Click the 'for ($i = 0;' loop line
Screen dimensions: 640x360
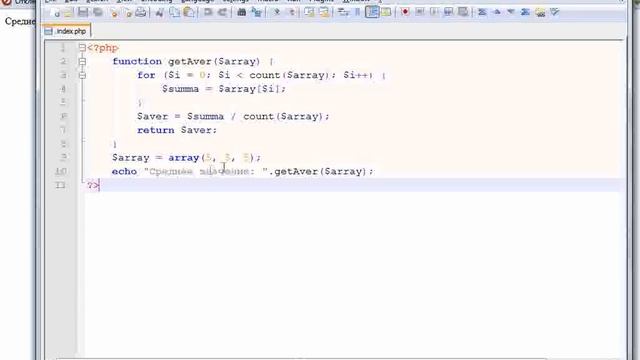[x=261, y=75]
